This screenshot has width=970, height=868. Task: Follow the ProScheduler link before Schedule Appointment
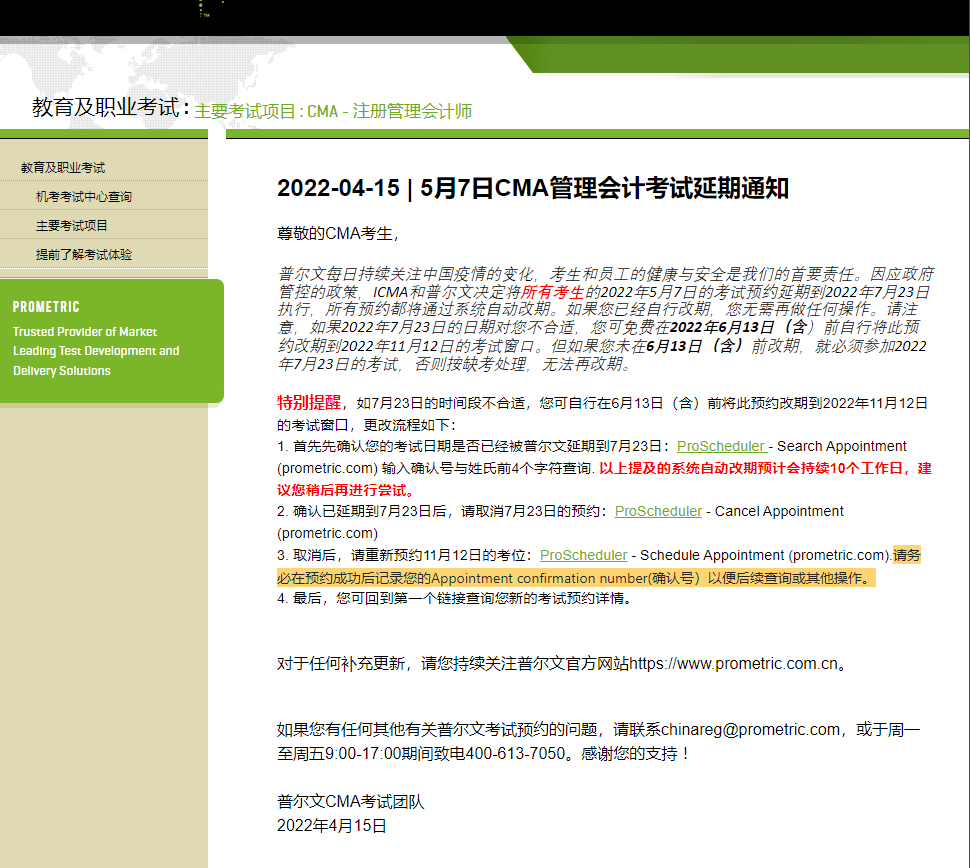pos(583,555)
